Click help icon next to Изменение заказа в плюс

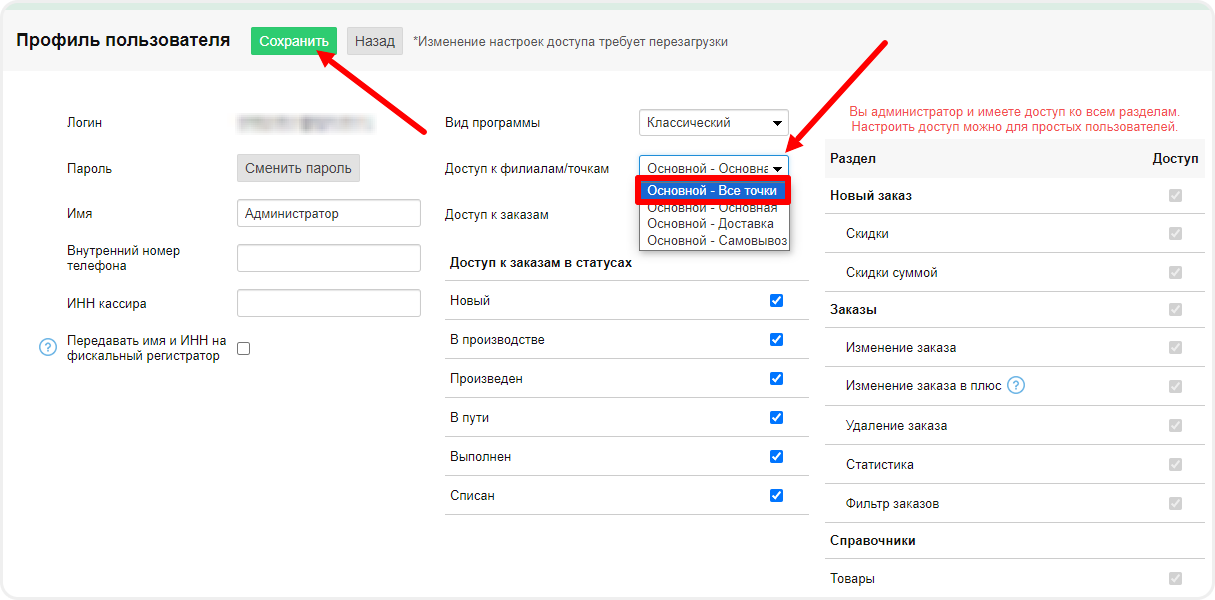(x=1016, y=386)
